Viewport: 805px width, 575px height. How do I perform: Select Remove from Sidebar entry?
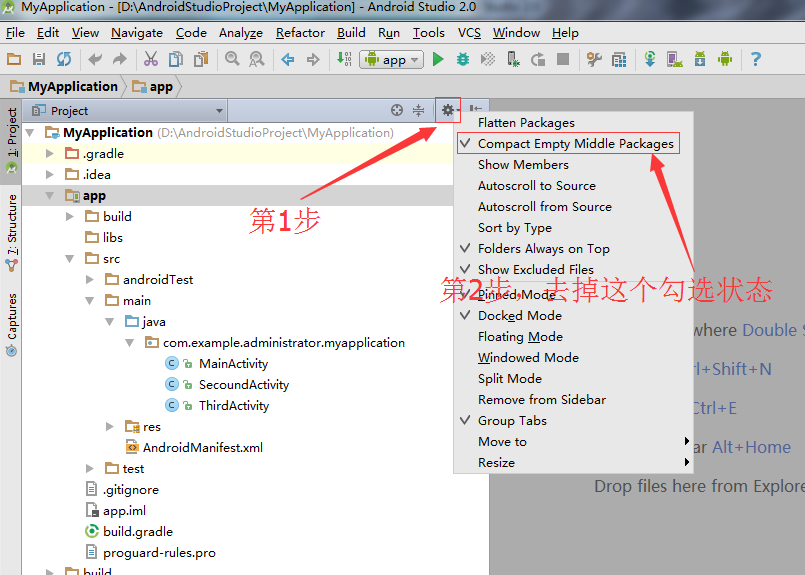(x=573, y=400)
